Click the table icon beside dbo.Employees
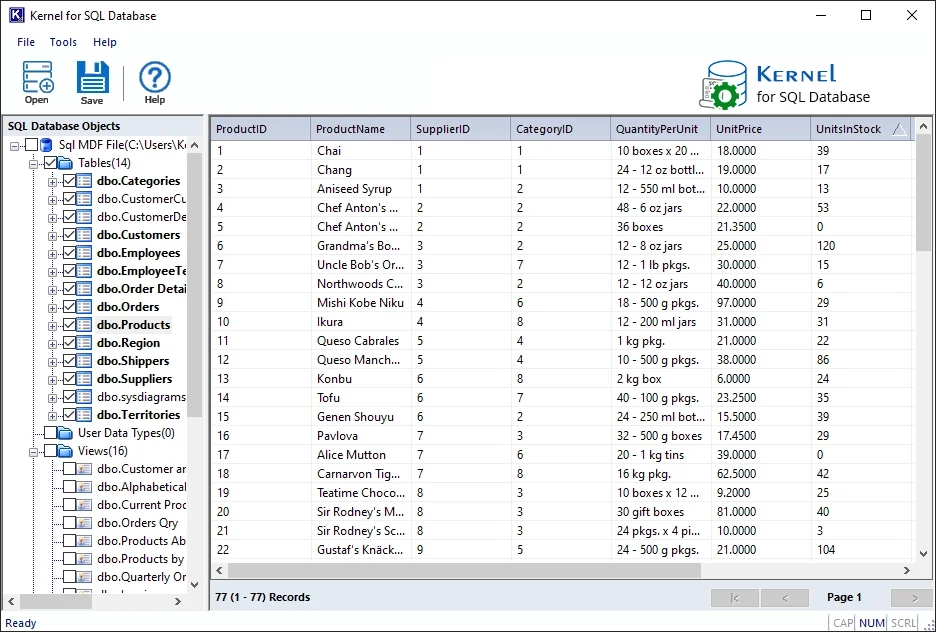 (x=84, y=252)
